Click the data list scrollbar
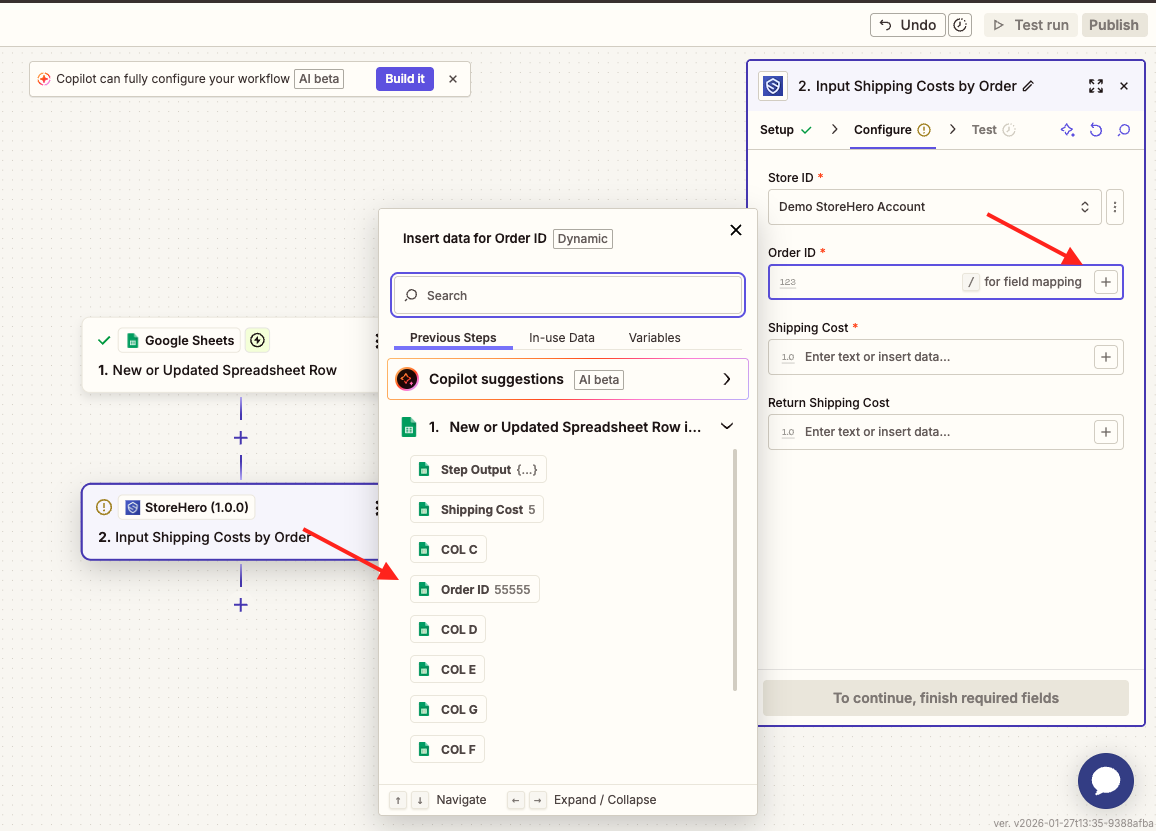The image size is (1156, 831). pyautogui.click(x=735, y=570)
